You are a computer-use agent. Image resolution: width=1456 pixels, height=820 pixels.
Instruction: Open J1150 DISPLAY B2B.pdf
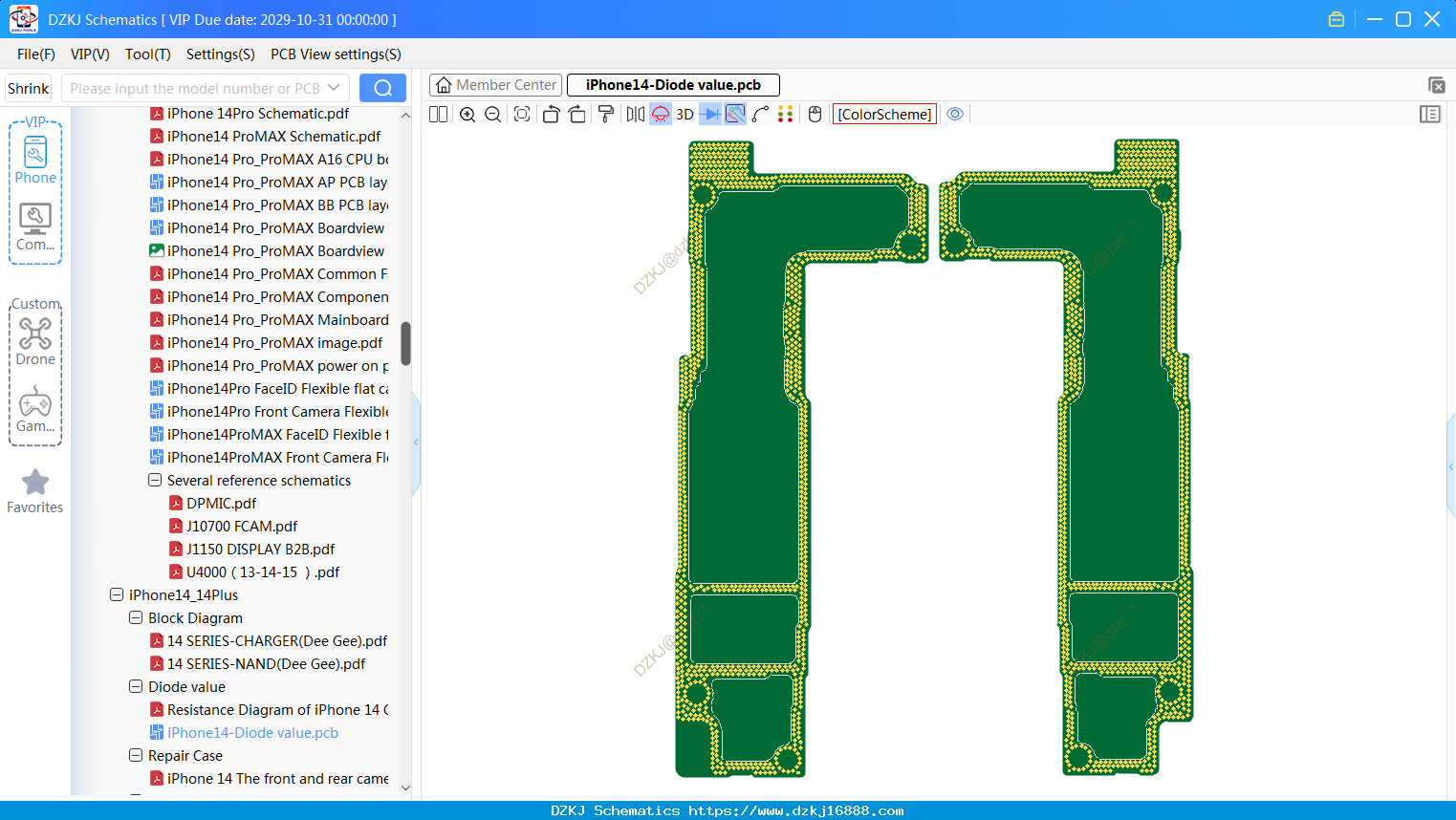260,550
